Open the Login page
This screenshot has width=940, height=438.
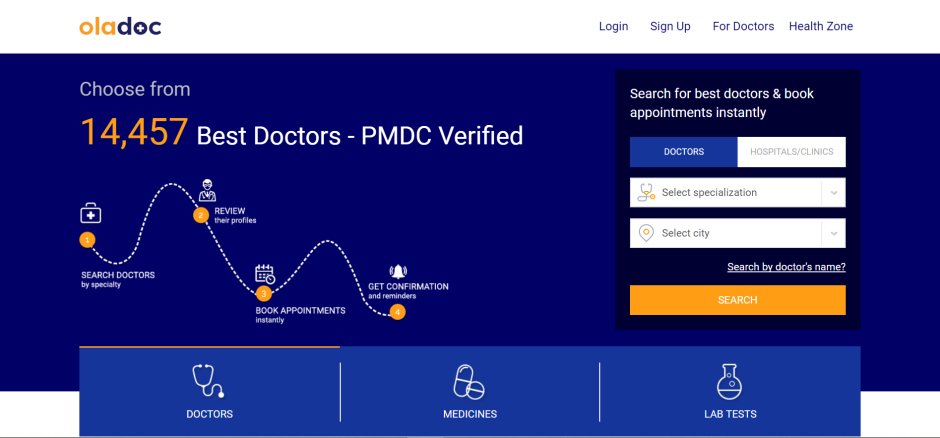613,27
